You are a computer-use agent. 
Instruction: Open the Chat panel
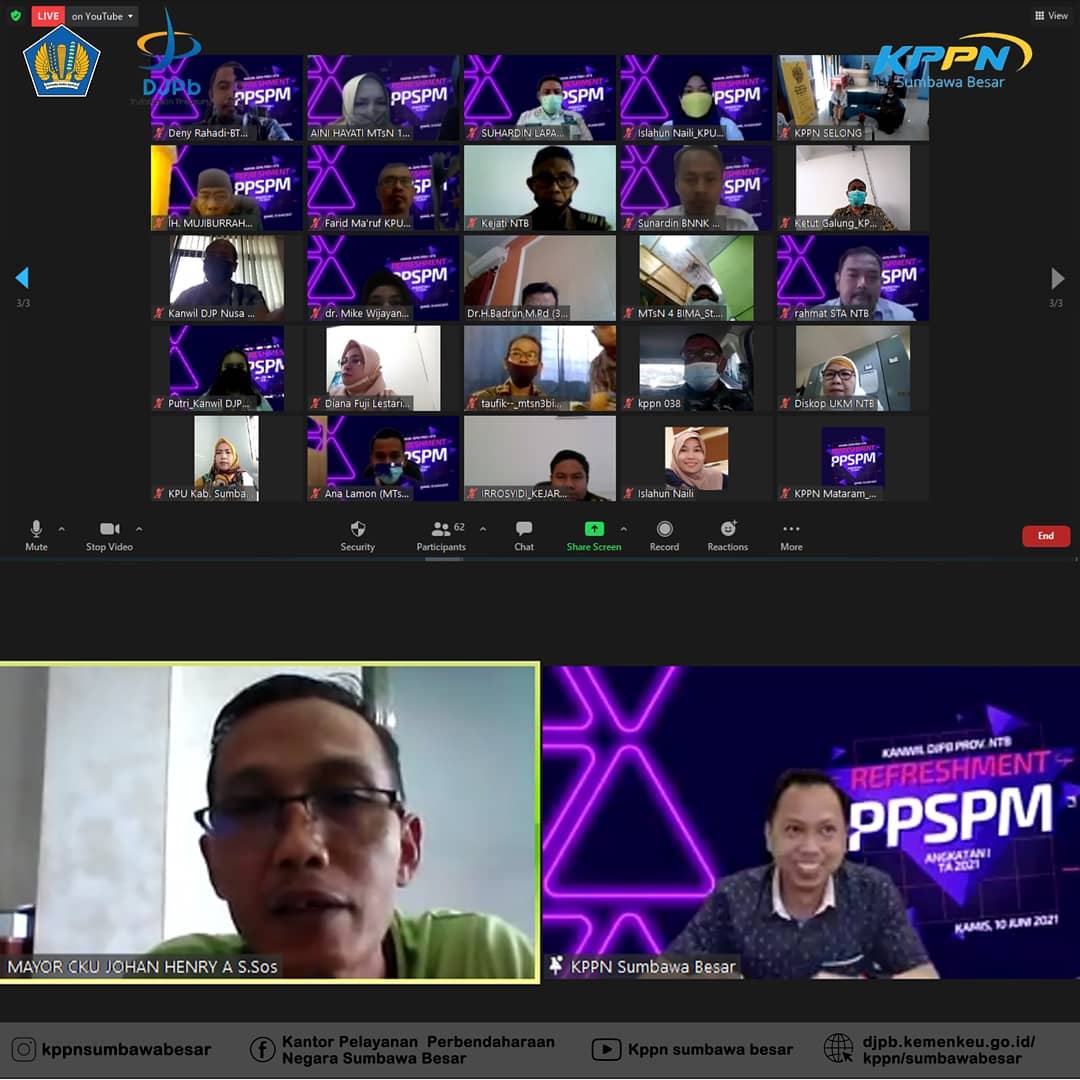click(x=524, y=530)
